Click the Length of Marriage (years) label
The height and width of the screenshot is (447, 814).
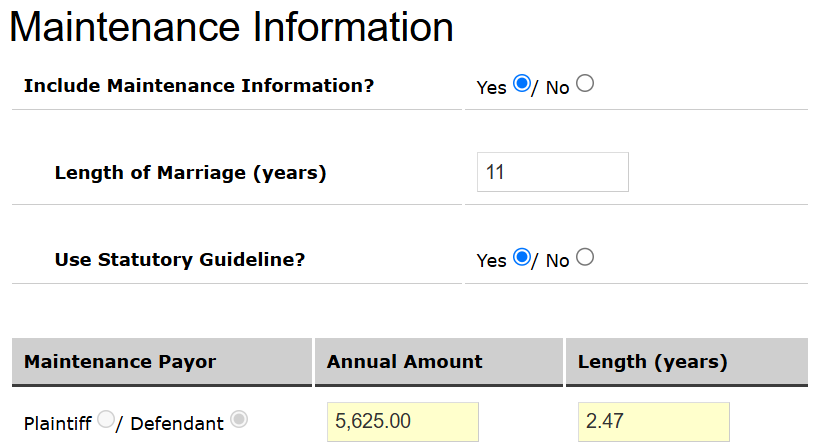[190, 173]
